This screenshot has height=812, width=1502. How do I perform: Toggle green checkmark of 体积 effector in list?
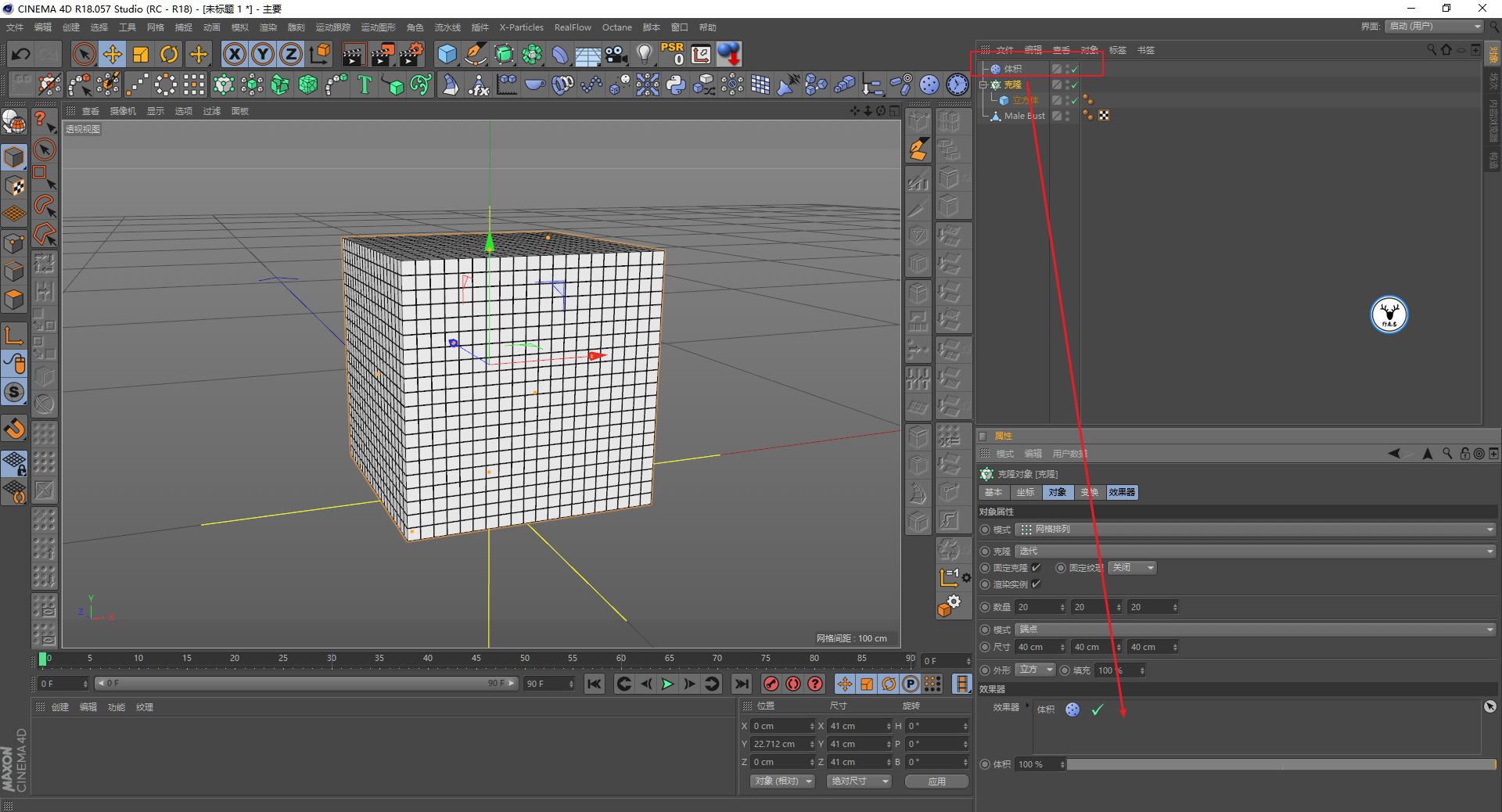(x=1098, y=710)
